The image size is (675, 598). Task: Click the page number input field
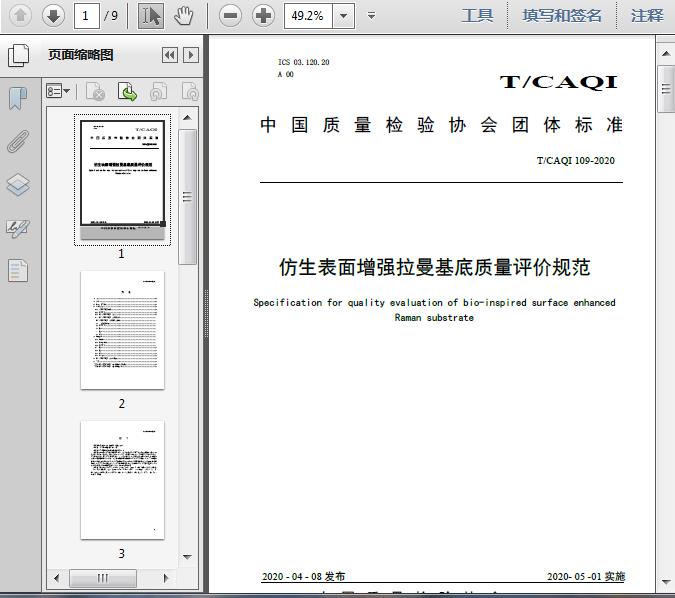click(x=88, y=15)
